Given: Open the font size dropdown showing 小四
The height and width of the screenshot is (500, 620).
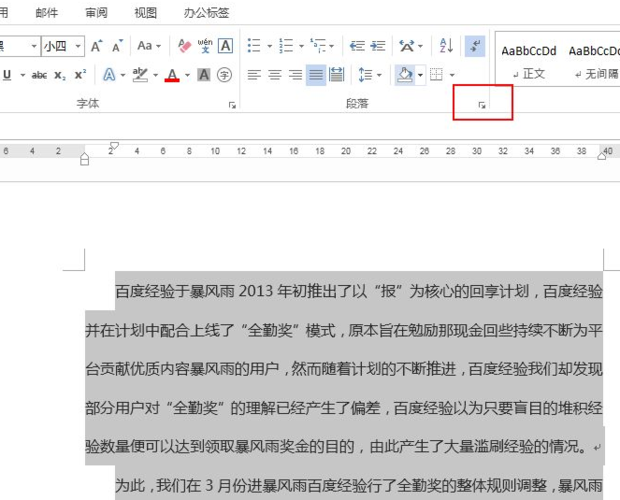Looking at the screenshot, I should point(78,46).
